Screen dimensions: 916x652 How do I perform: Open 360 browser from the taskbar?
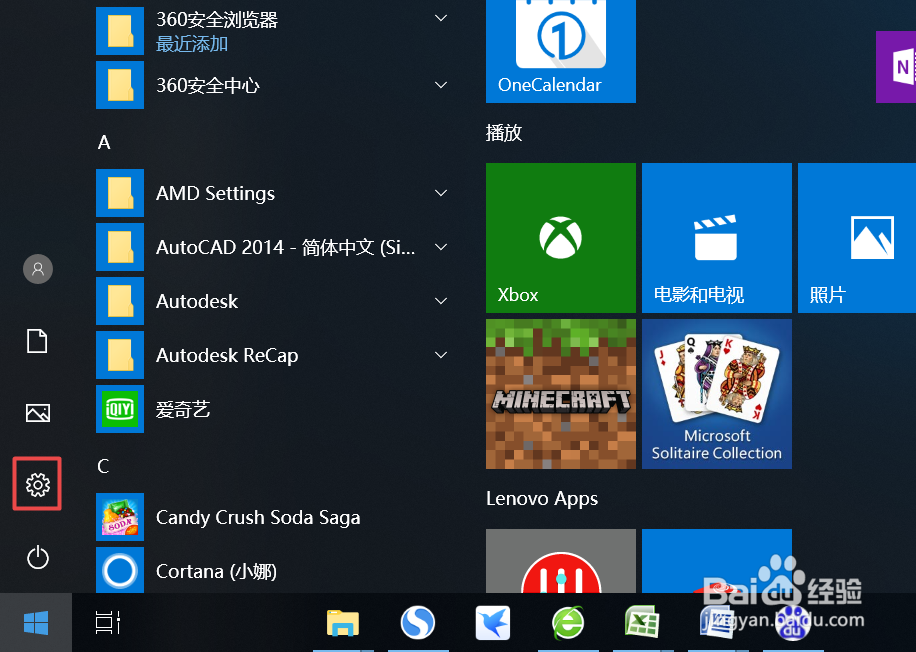click(568, 622)
